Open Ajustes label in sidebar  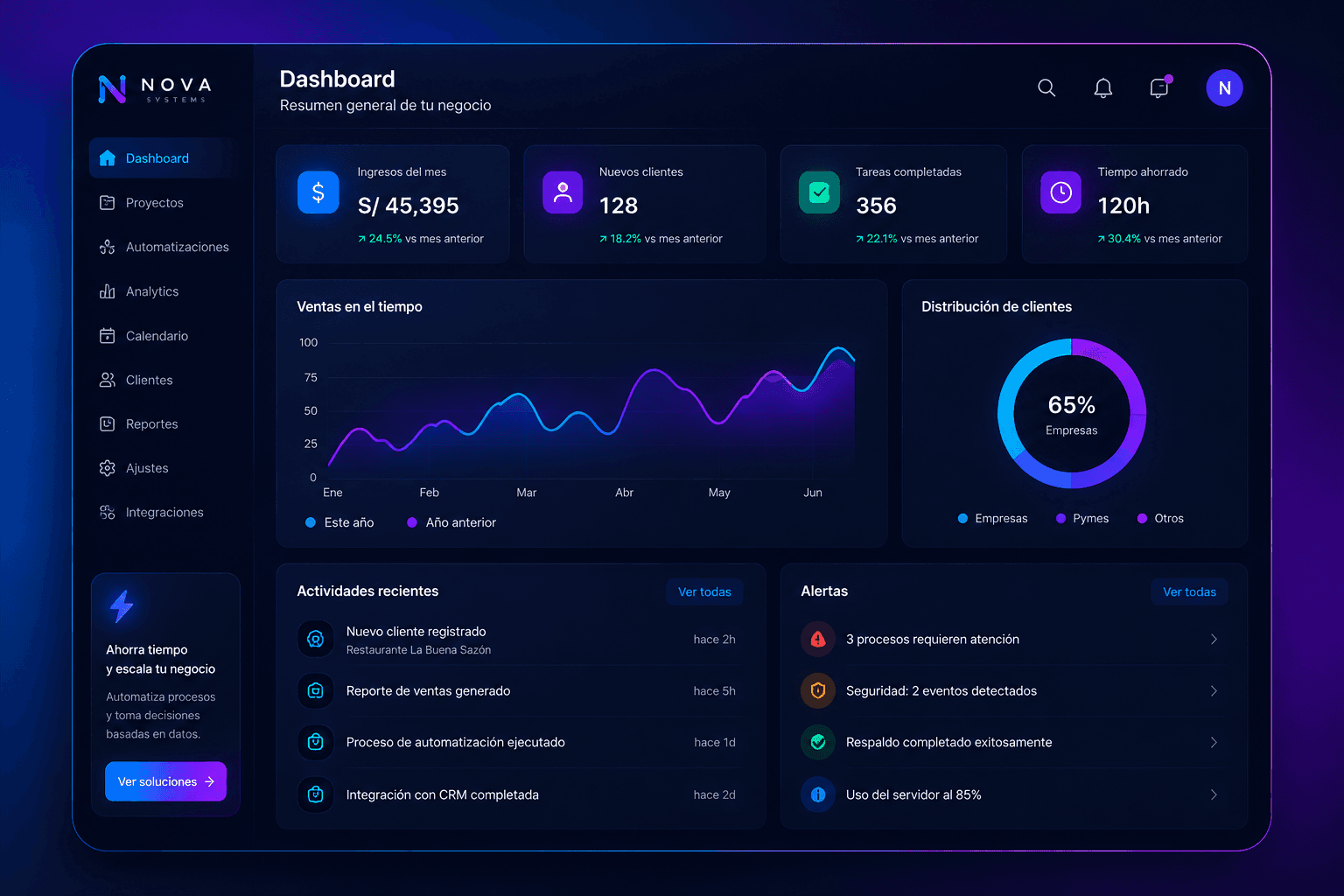(x=147, y=468)
